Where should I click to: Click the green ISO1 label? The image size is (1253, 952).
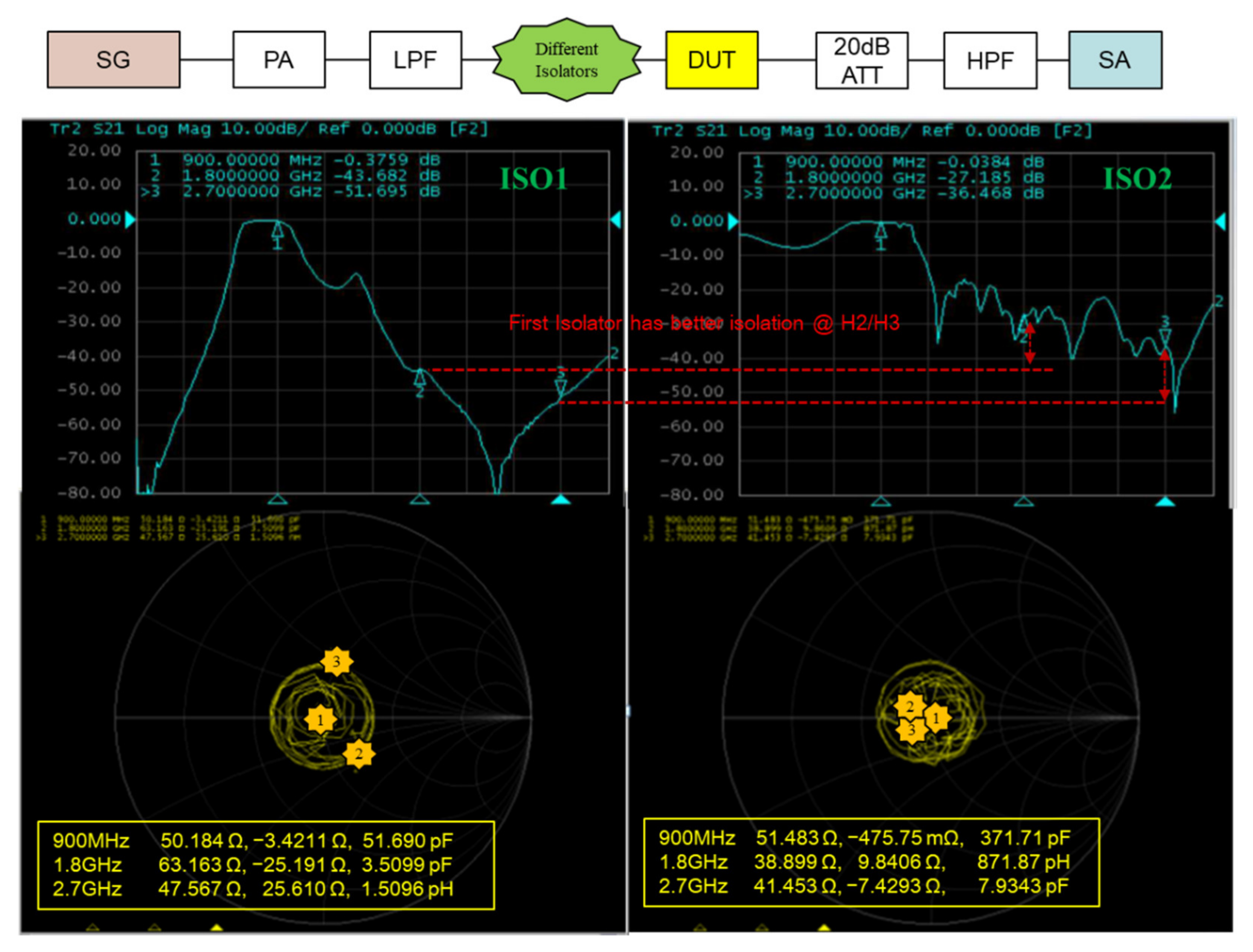pyautogui.click(x=533, y=179)
